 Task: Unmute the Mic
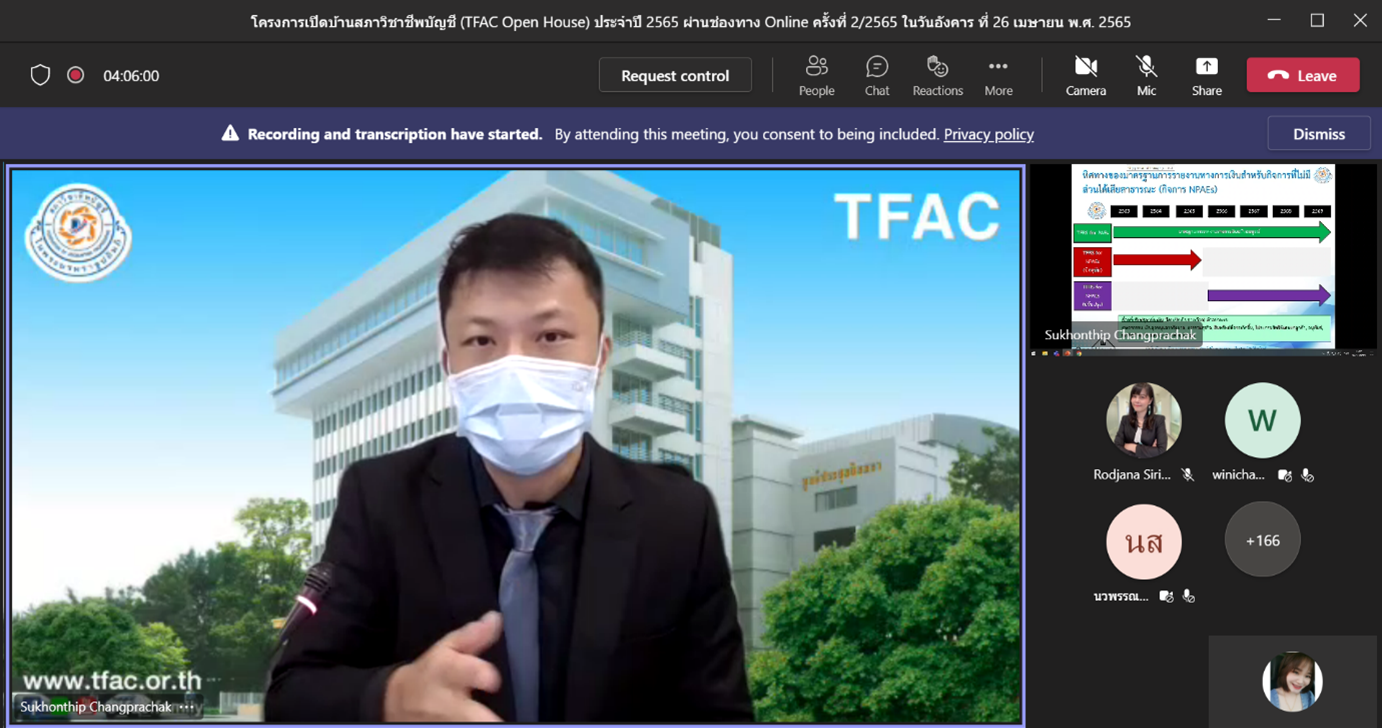pyautogui.click(x=1146, y=75)
